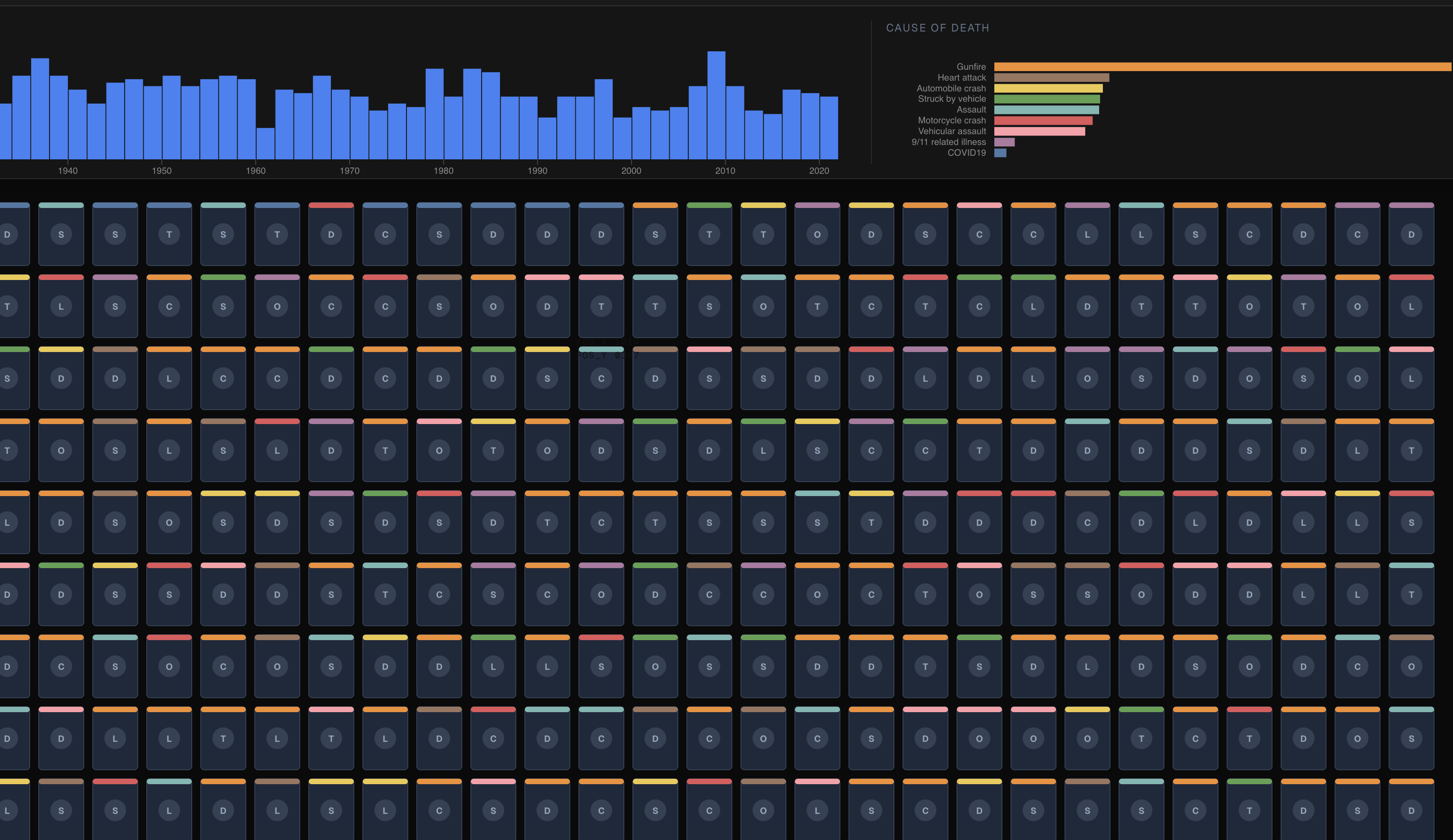Click the tallest histogram bar near 2010
Image resolution: width=1453 pixels, height=840 pixels.
pyautogui.click(x=716, y=105)
